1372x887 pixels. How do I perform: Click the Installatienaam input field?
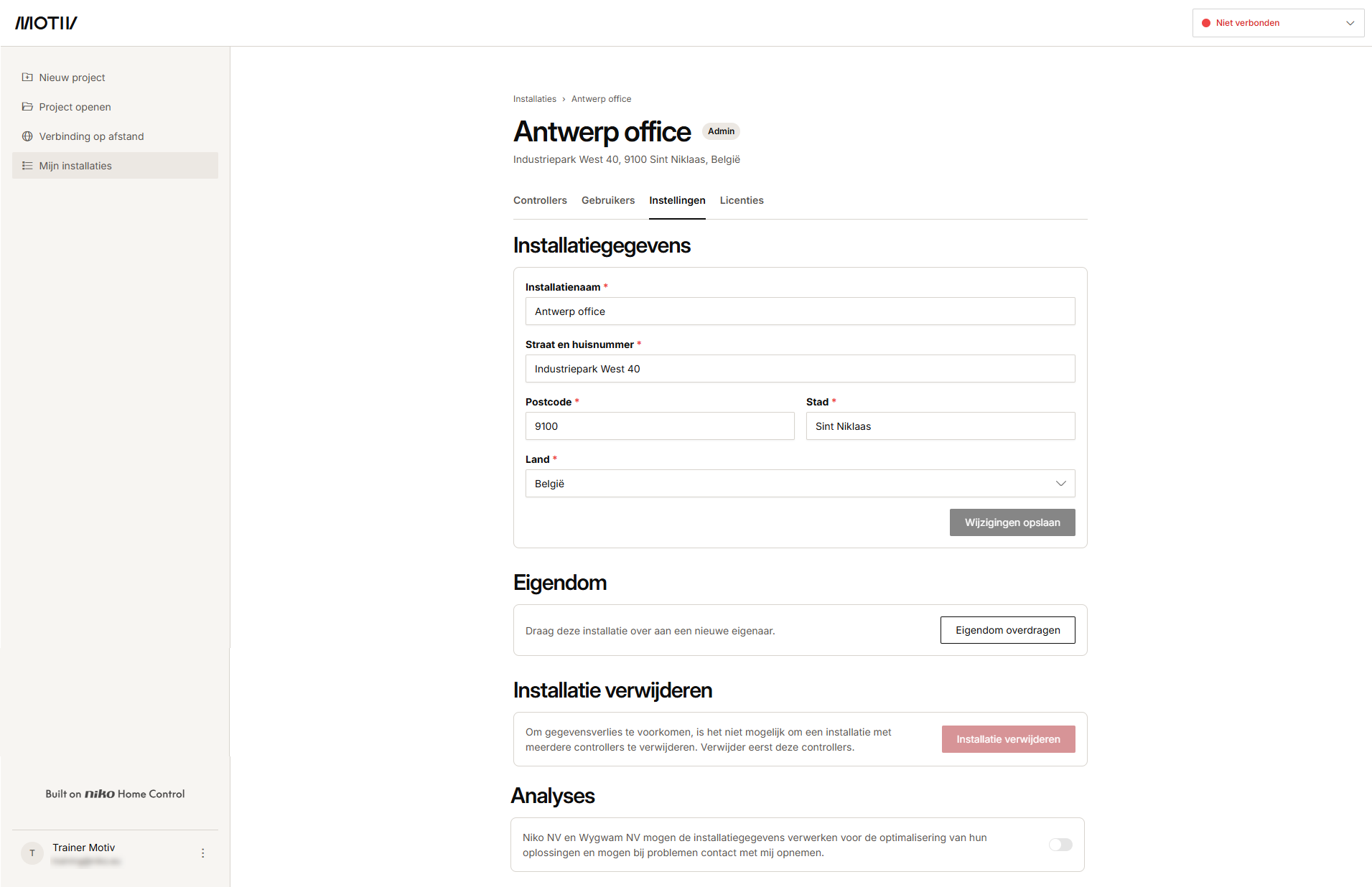pos(800,311)
